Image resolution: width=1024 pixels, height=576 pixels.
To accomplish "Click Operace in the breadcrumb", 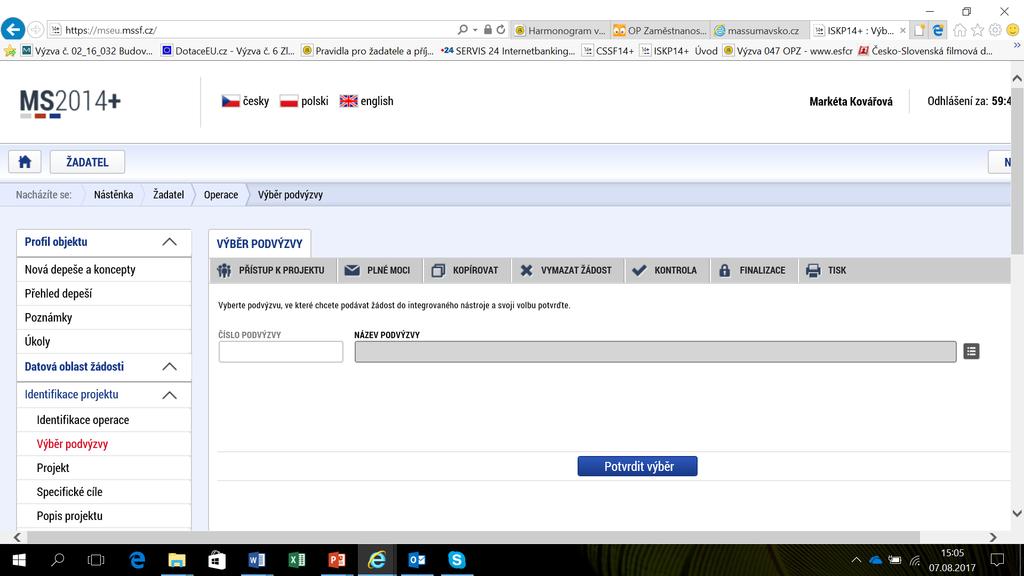I will [221, 195].
